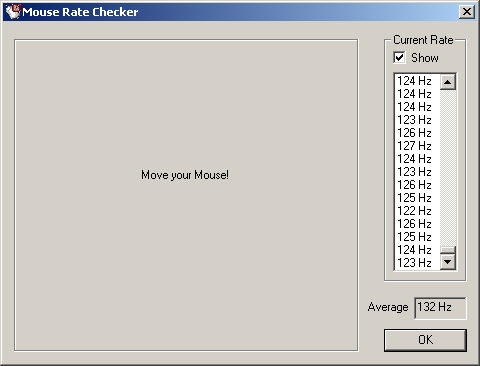This screenshot has height=366, width=480.
Task: Click the Average 132 Hz field
Action: pyautogui.click(x=440, y=308)
